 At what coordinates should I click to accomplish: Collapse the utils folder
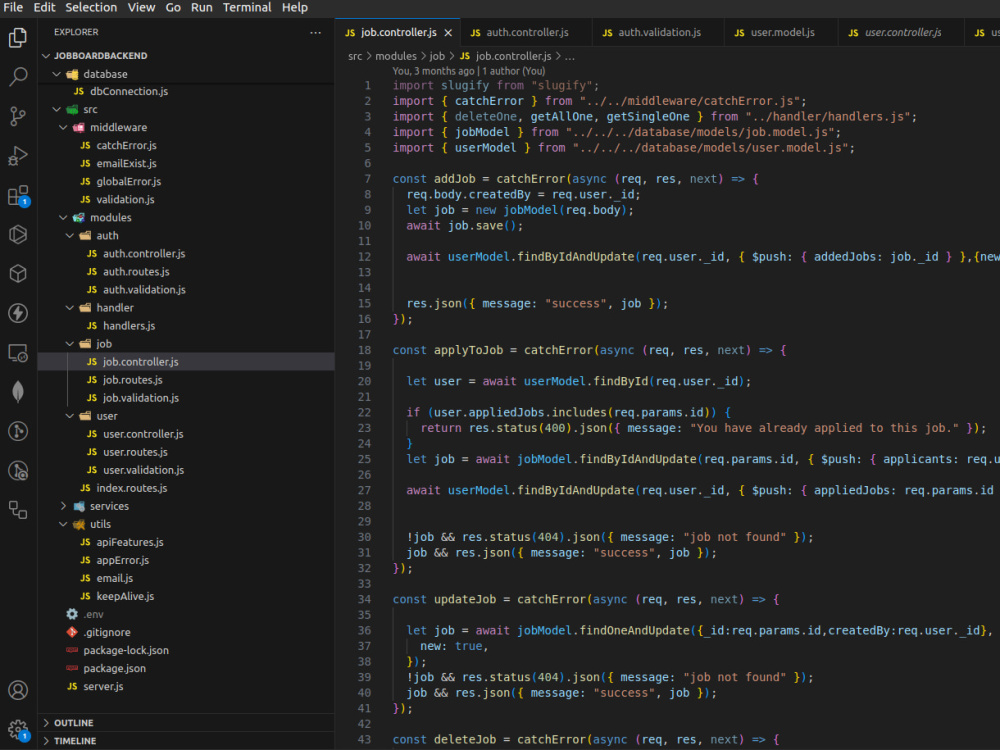click(x=63, y=524)
